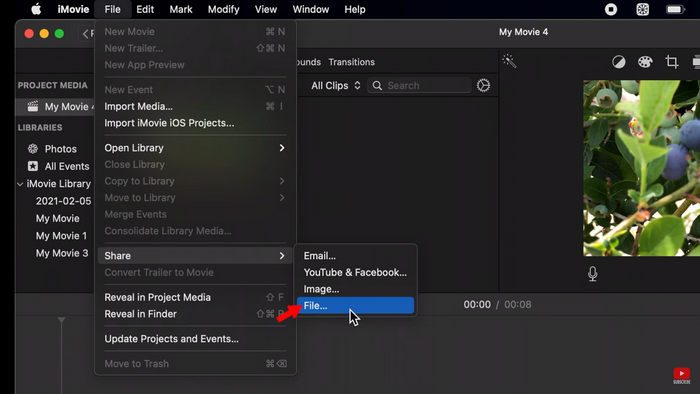Select My Movie 1 in library
700x394 pixels.
62,236
